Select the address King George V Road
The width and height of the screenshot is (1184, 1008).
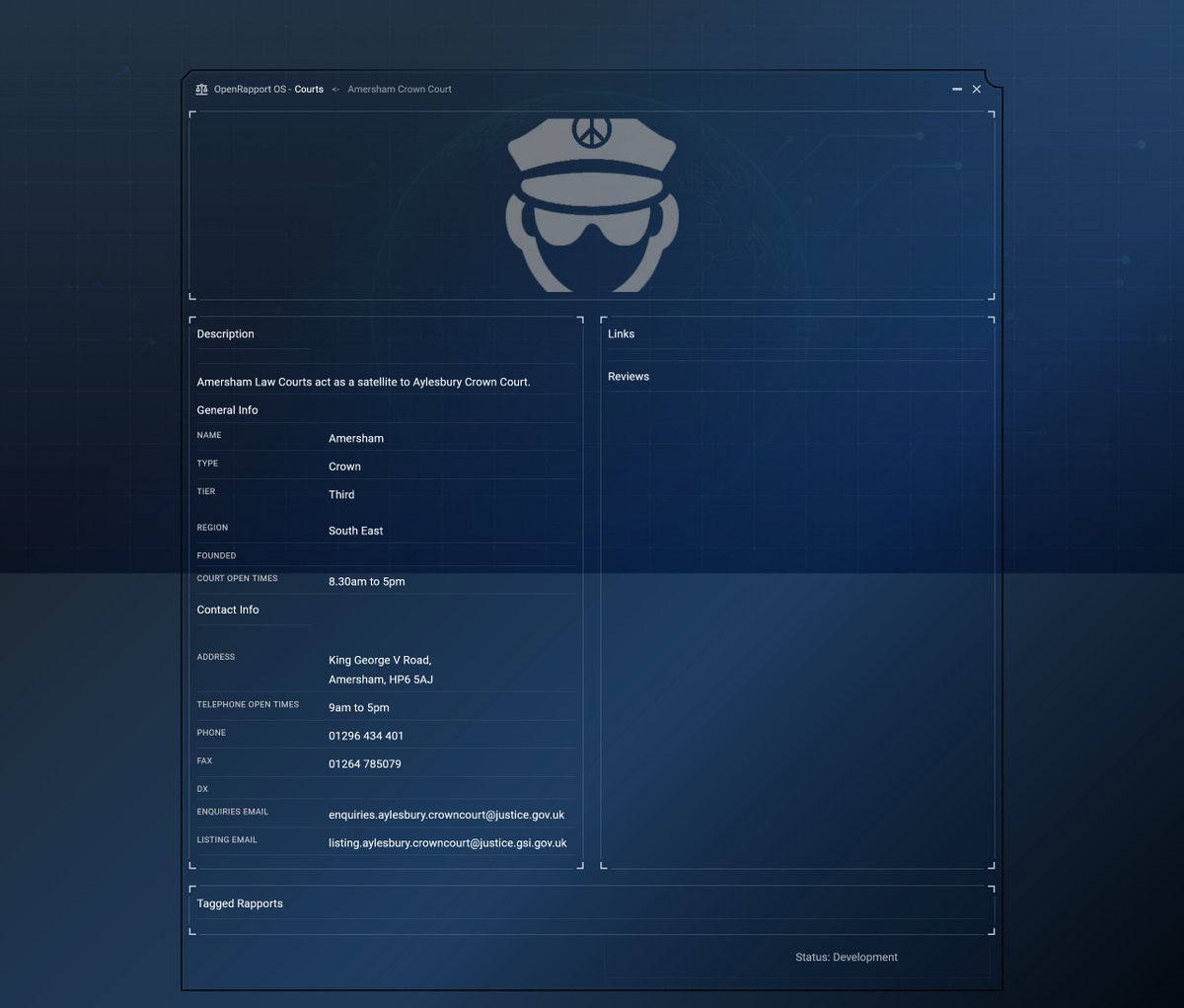[x=380, y=660]
